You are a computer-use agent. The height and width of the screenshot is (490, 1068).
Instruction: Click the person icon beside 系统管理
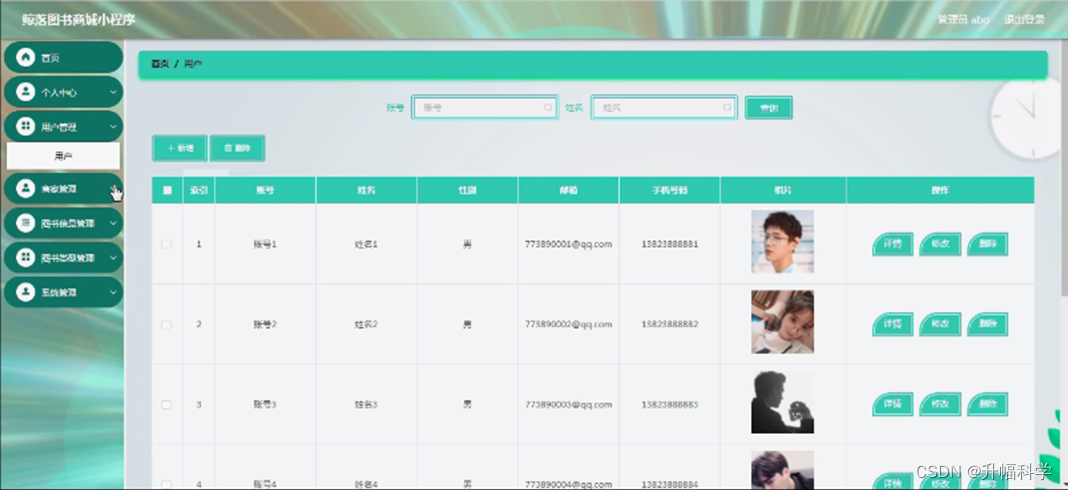pyautogui.click(x=25, y=292)
